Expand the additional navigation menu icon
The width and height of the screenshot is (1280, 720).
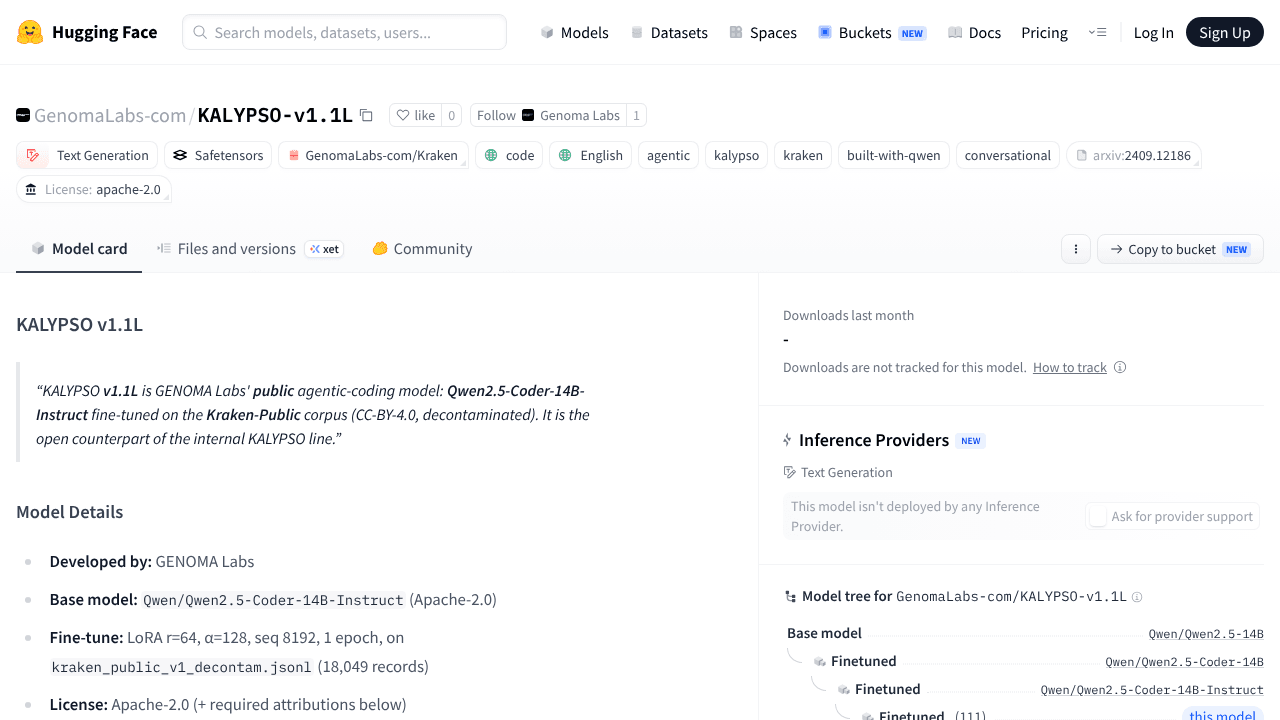coord(1097,32)
